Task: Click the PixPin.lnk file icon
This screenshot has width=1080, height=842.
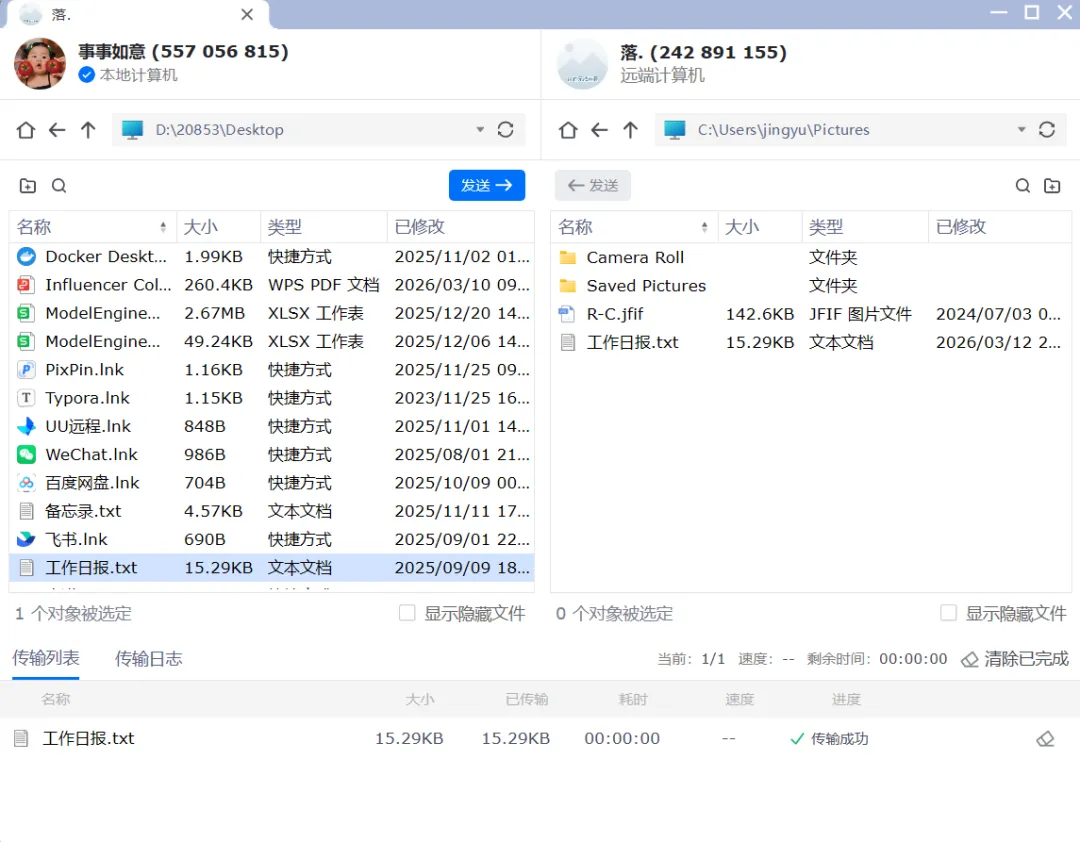Action: 26,369
